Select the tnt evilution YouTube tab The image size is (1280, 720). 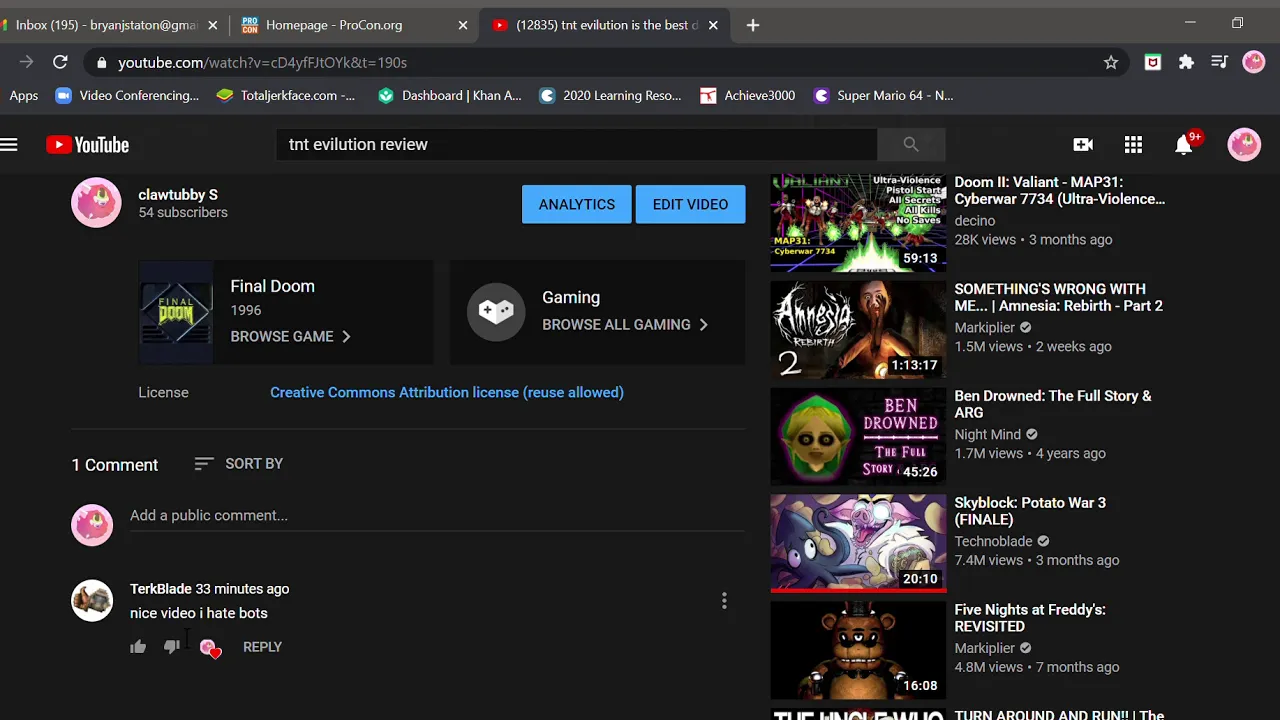(604, 25)
